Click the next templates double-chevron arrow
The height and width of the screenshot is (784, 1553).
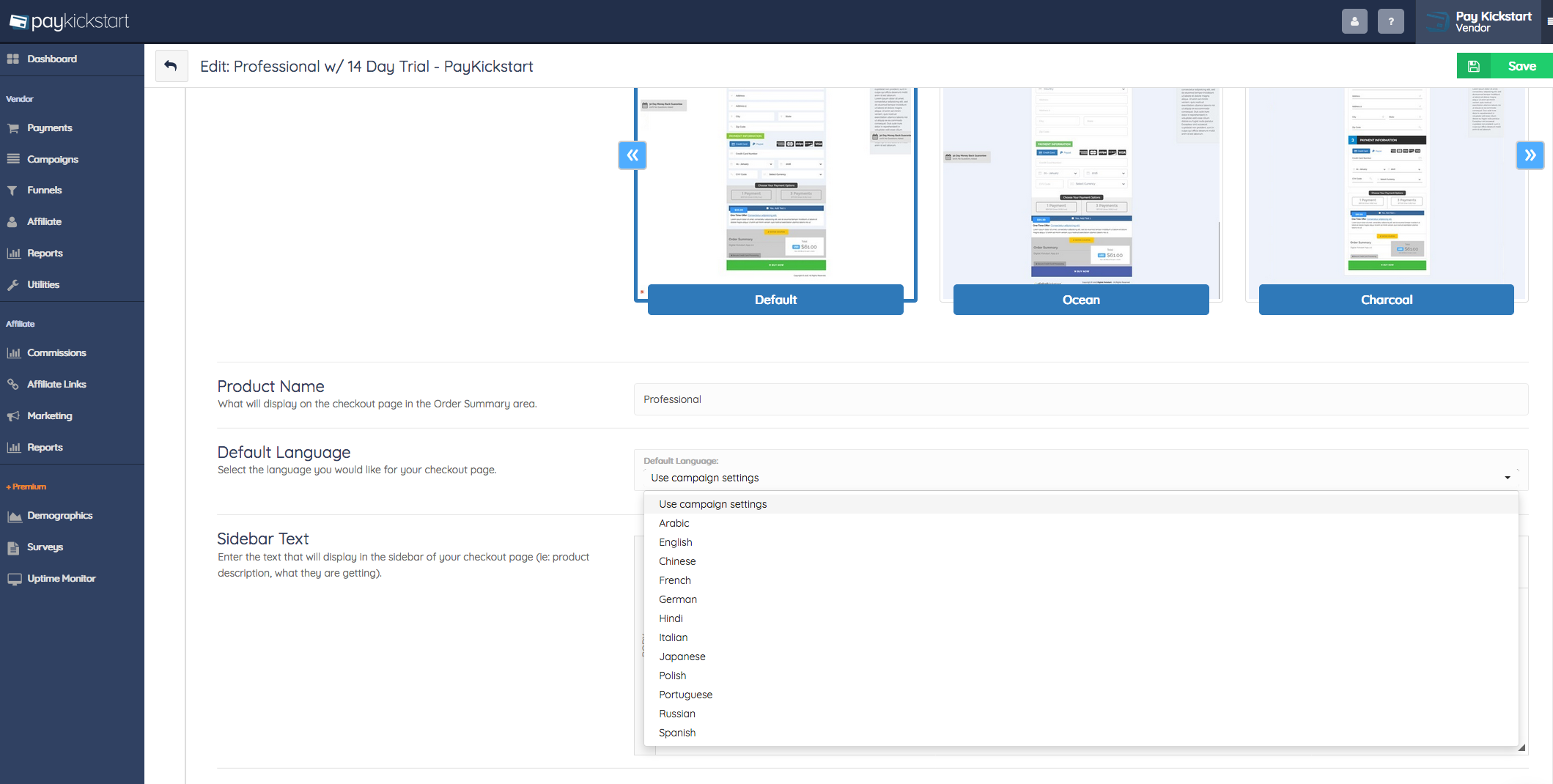click(1530, 155)
